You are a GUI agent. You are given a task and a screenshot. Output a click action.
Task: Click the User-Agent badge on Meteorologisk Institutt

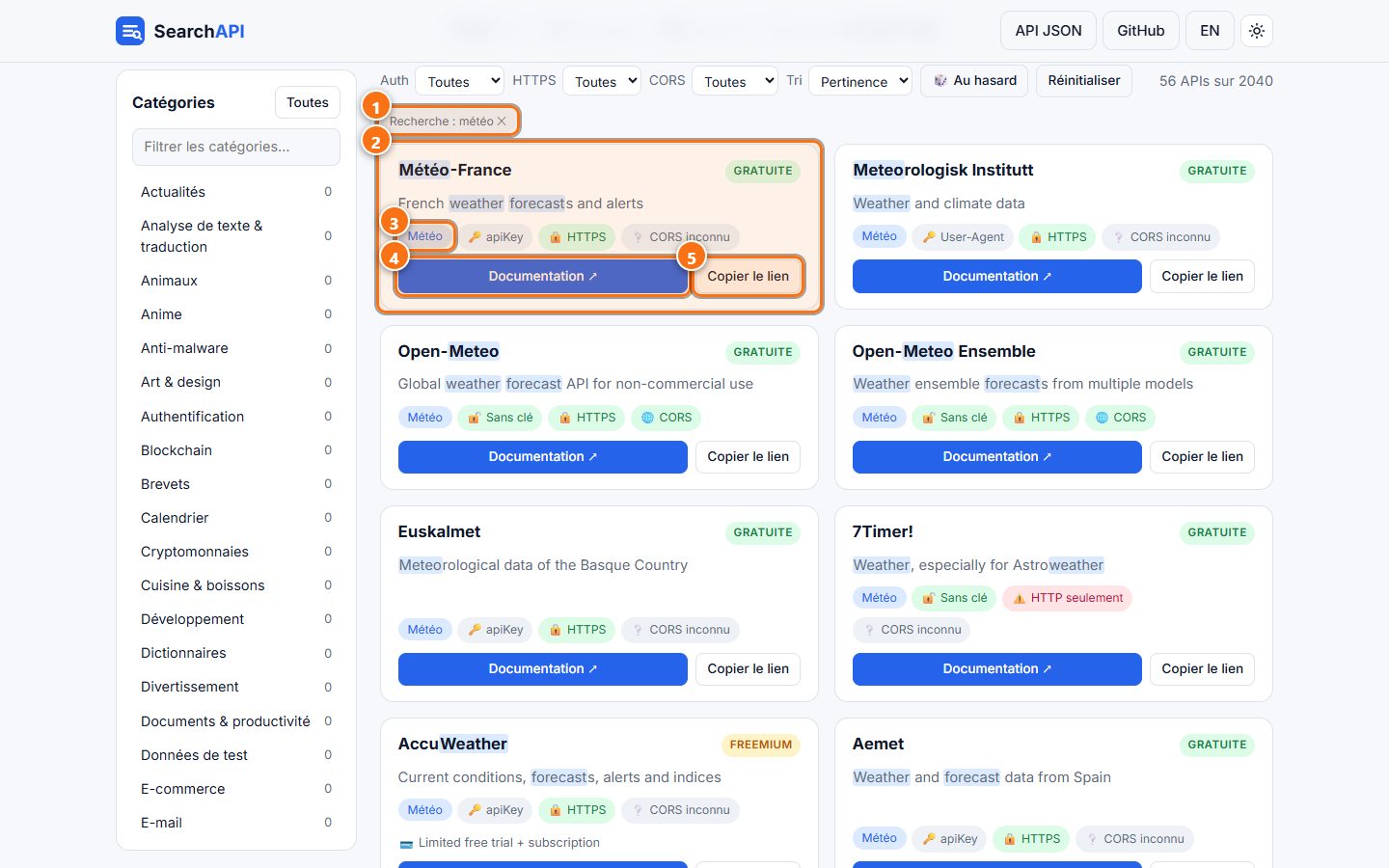click(964, 236)
